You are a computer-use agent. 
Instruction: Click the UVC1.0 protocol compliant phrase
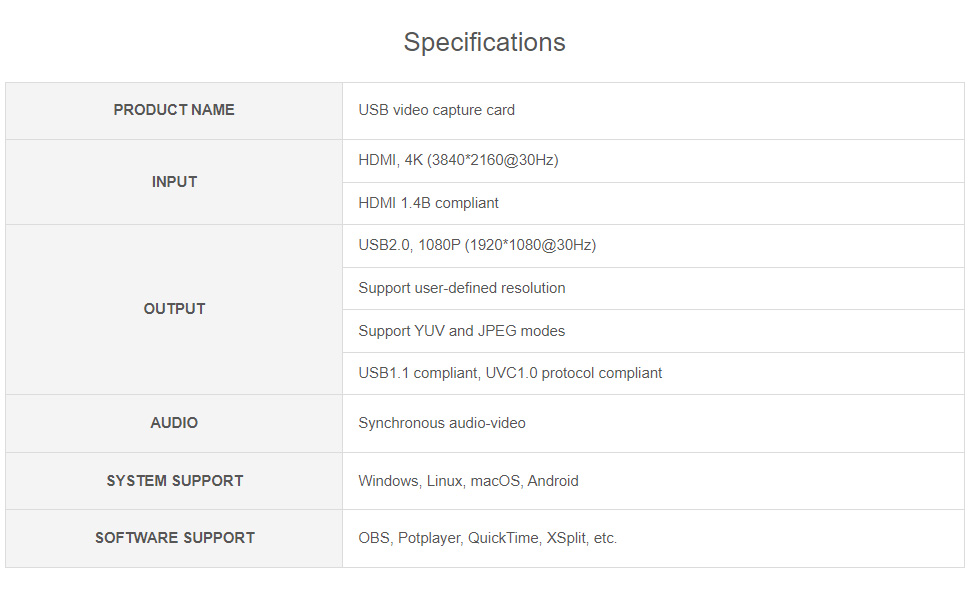[573, 373]
